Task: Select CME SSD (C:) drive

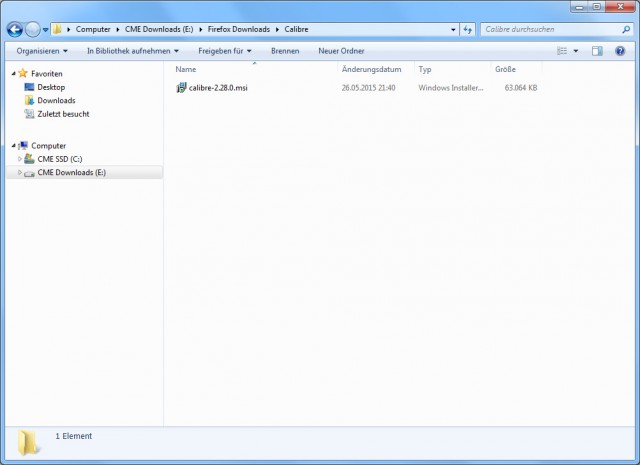Action: pyautogui.click(x=60, y=159)
